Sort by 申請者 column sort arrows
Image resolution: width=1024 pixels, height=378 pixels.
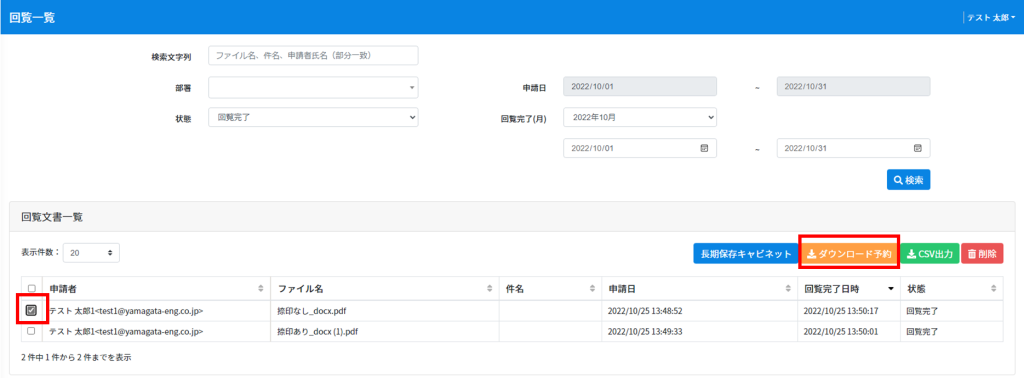261,289
